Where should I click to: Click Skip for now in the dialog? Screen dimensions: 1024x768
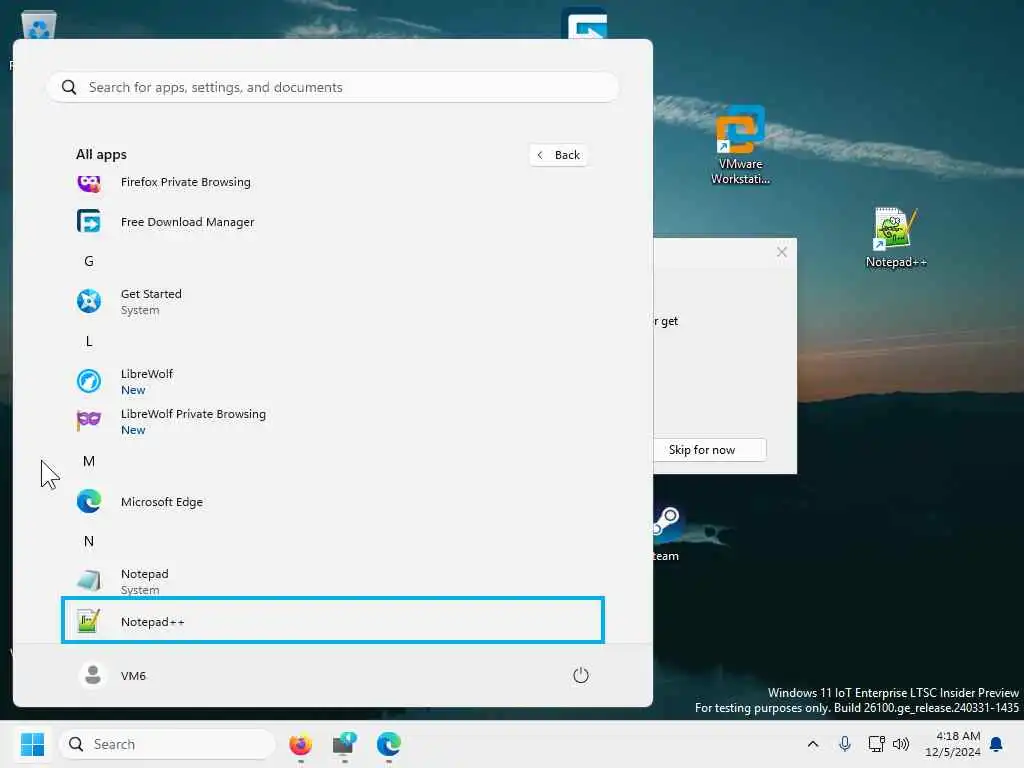point(709,449)
